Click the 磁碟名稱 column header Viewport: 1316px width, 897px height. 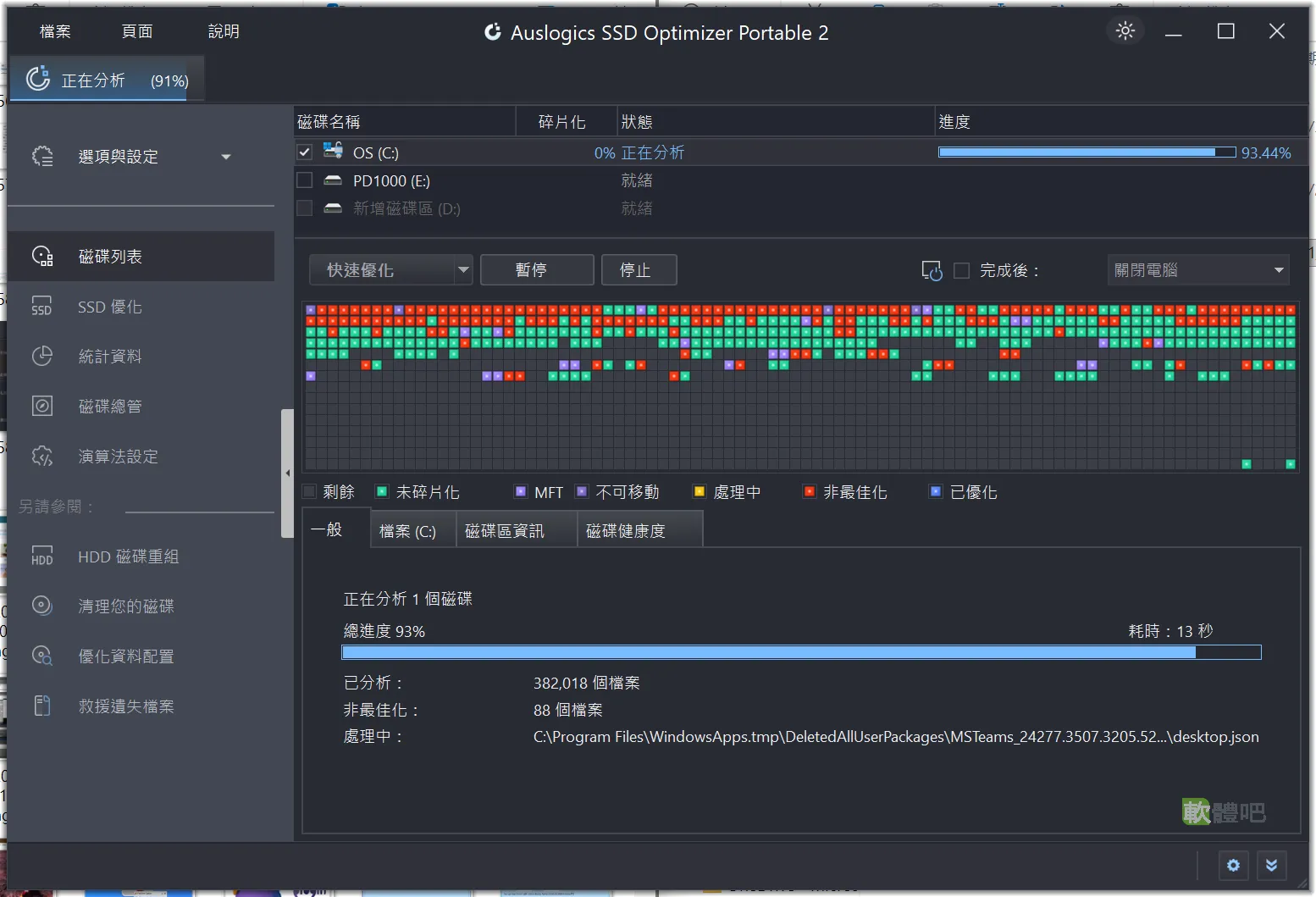coord(405,122)
